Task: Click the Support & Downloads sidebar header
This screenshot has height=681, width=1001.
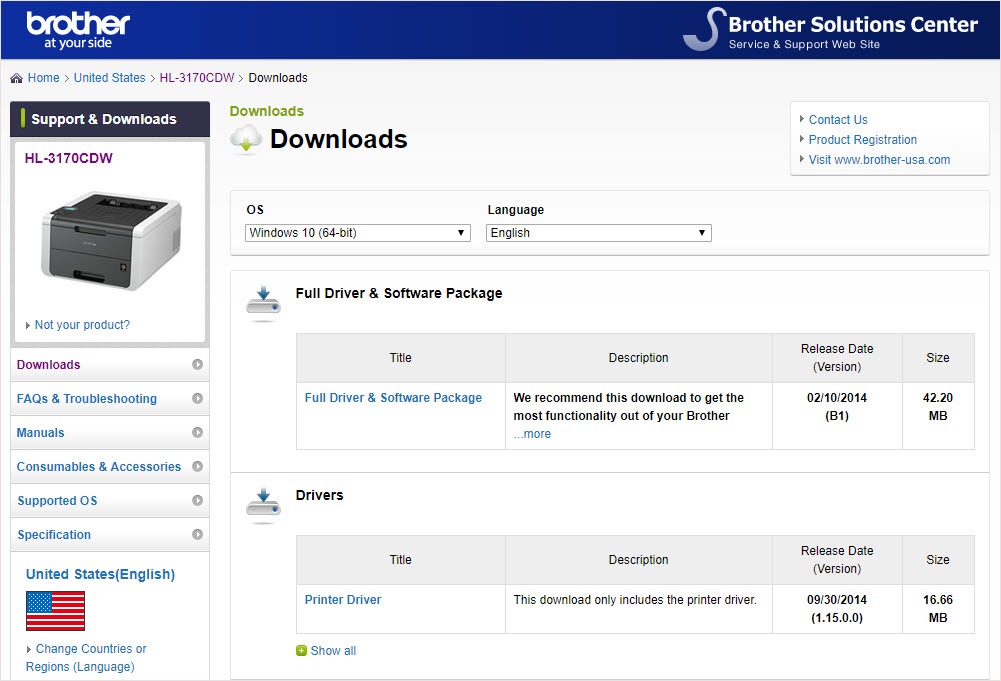Action: coord(110,119)
